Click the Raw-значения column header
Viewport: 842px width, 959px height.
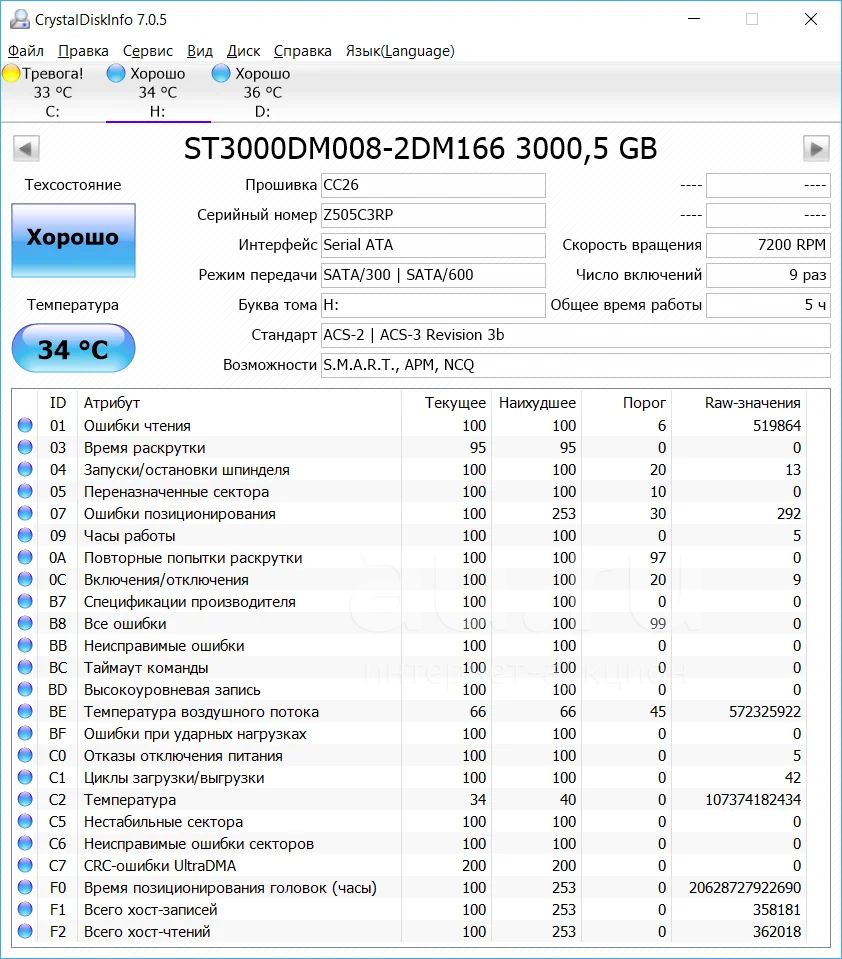click(x=737, y=402)
